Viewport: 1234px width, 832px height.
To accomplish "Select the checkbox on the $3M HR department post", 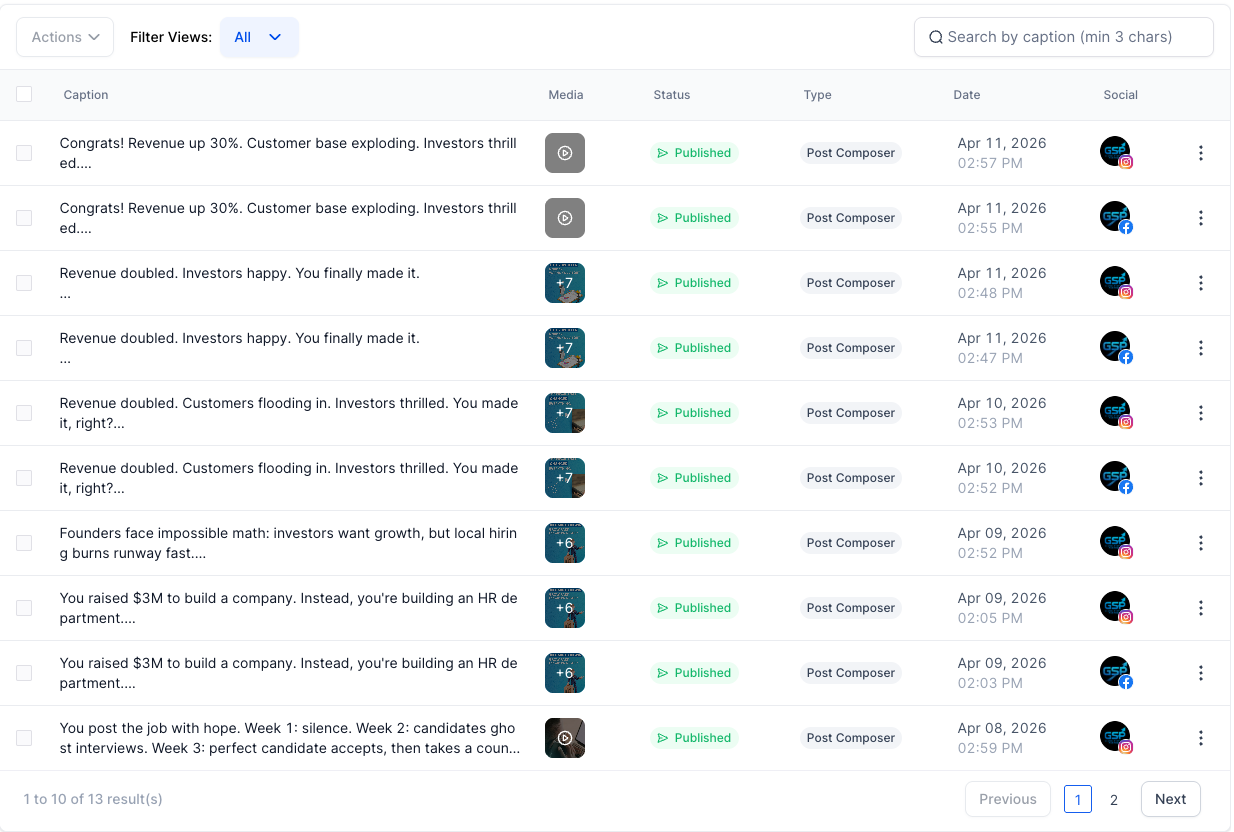I will [24, 608].
